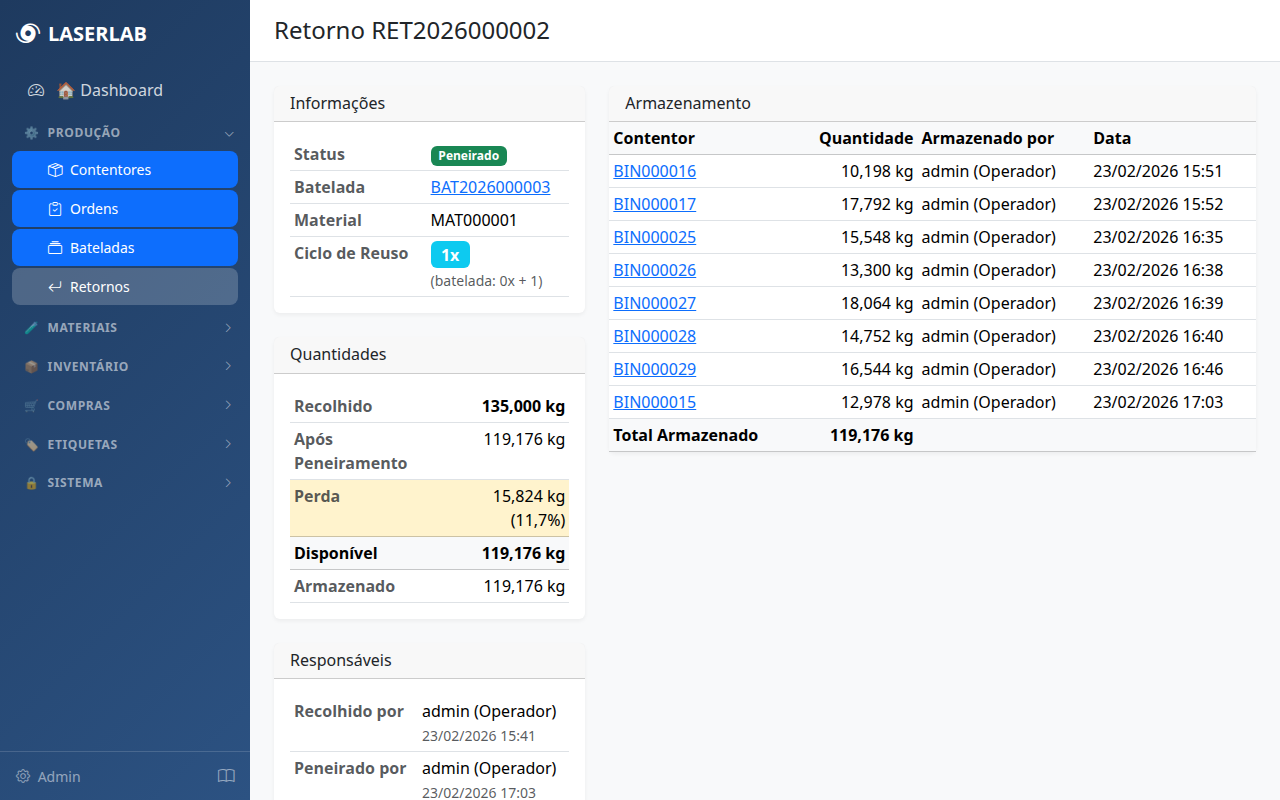Click the Admin gear icon

pyautogui.click(x=23, y=777)
